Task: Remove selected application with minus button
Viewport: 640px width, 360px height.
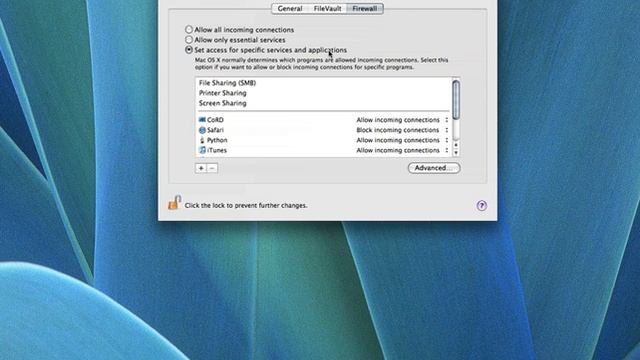Action: tap(212, 168)
